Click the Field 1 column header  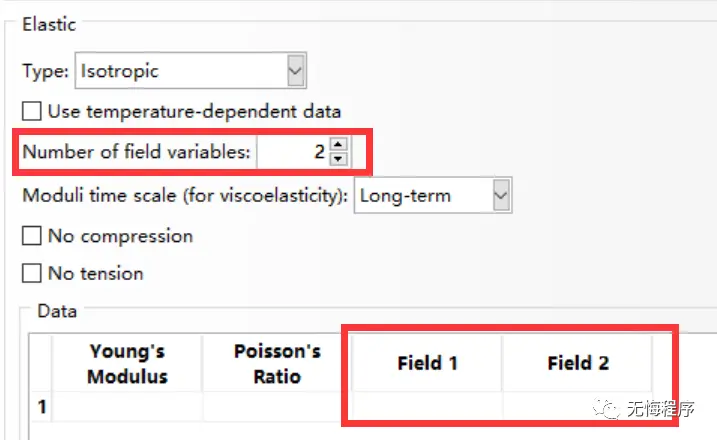click(x=427, y=363)
